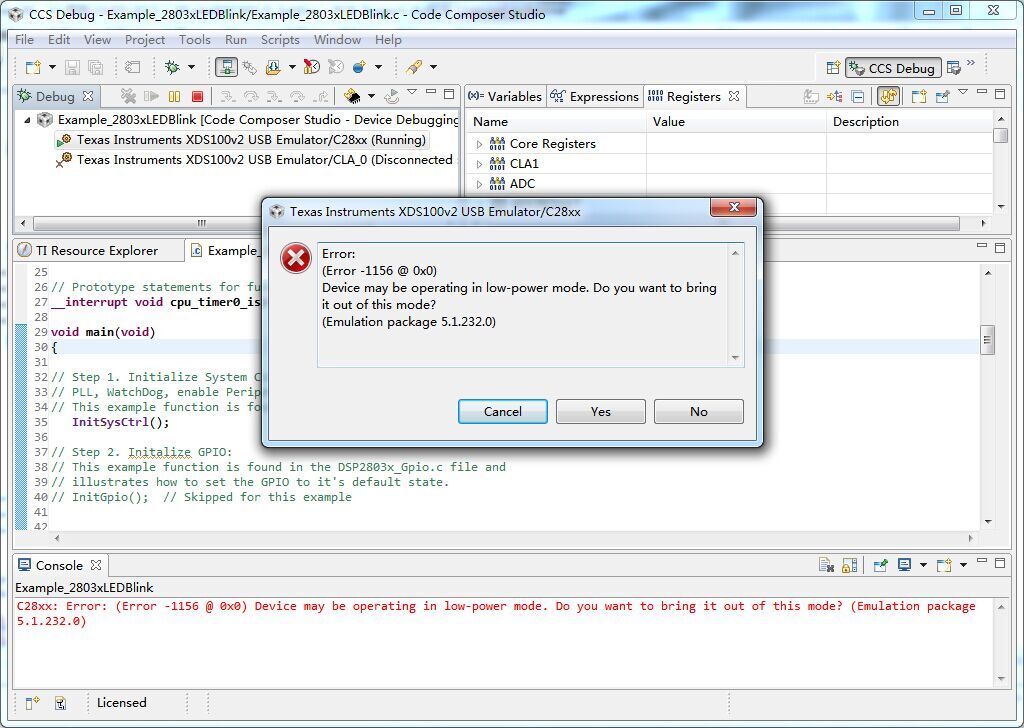
Task: Click the Load Program folder icon
Action: 273,67
